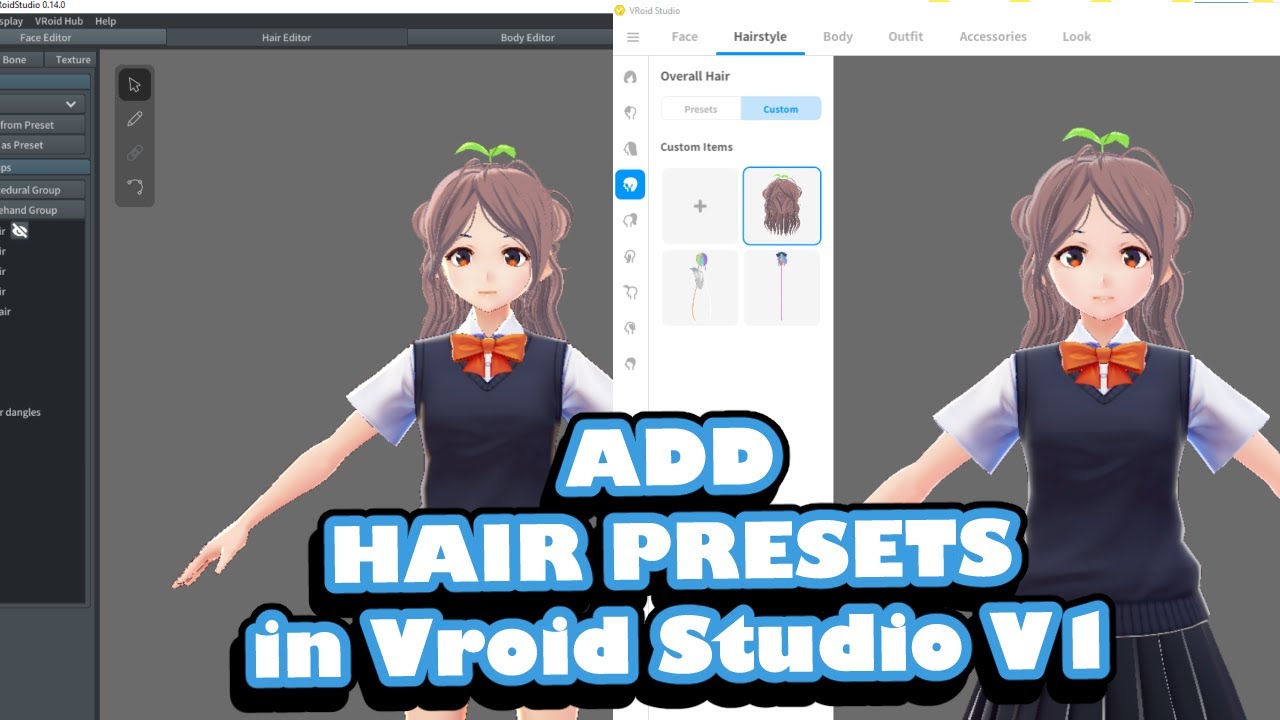Expand the preset dropdown in the left panel

[x=43, y=104]
